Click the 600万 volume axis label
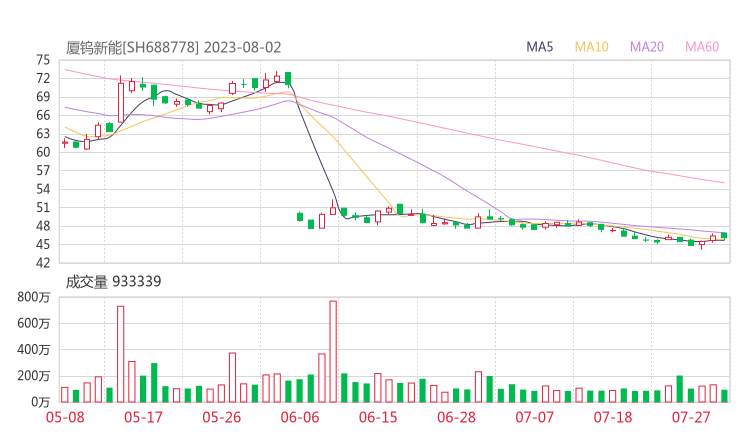Image resolution: width=740 pixels, height=440 pixels. [x=34, y=323]
